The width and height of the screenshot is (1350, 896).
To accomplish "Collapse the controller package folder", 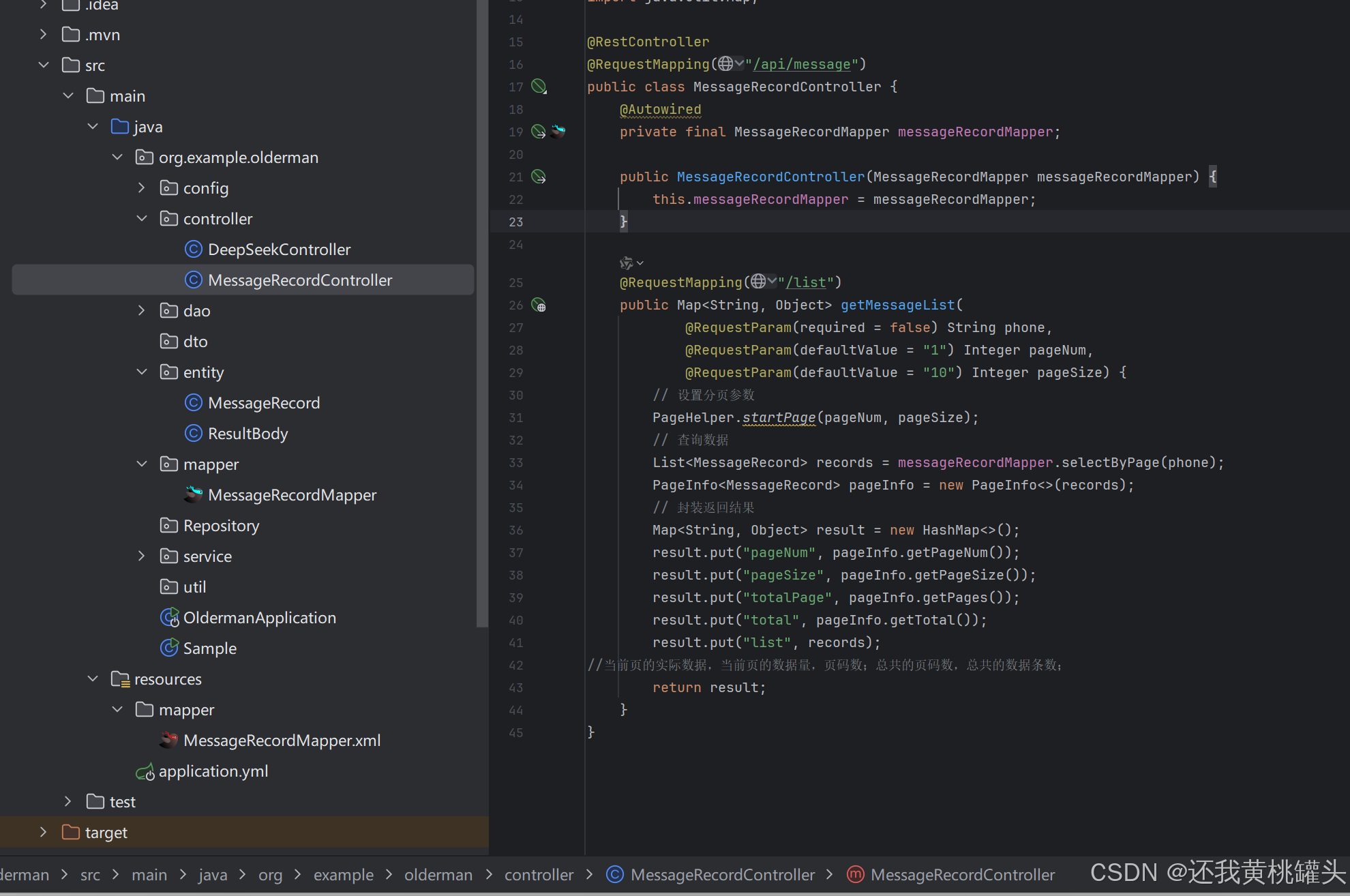I will click(x=142, y=219).
